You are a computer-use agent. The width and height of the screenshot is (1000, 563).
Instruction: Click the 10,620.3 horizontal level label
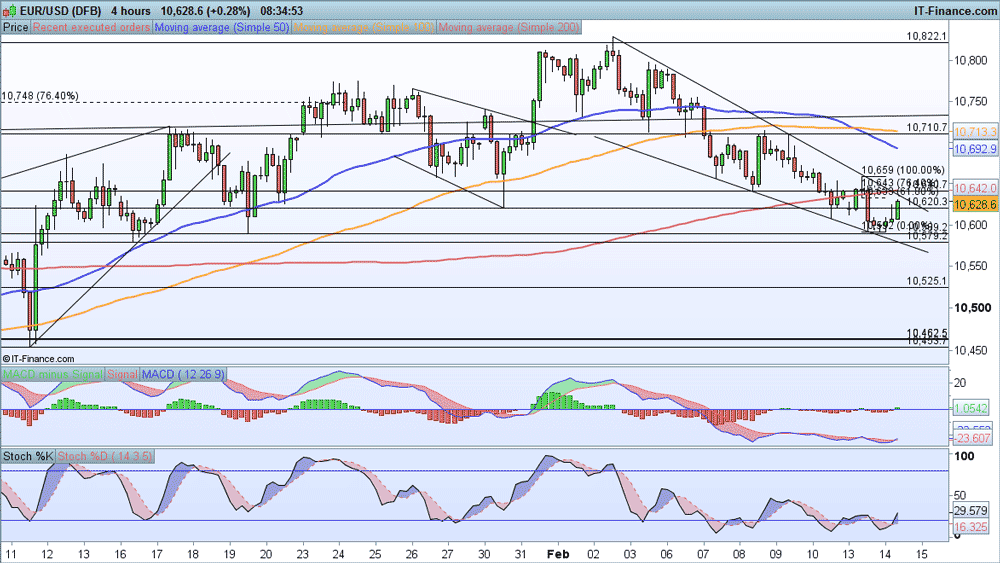pos(928,201)
